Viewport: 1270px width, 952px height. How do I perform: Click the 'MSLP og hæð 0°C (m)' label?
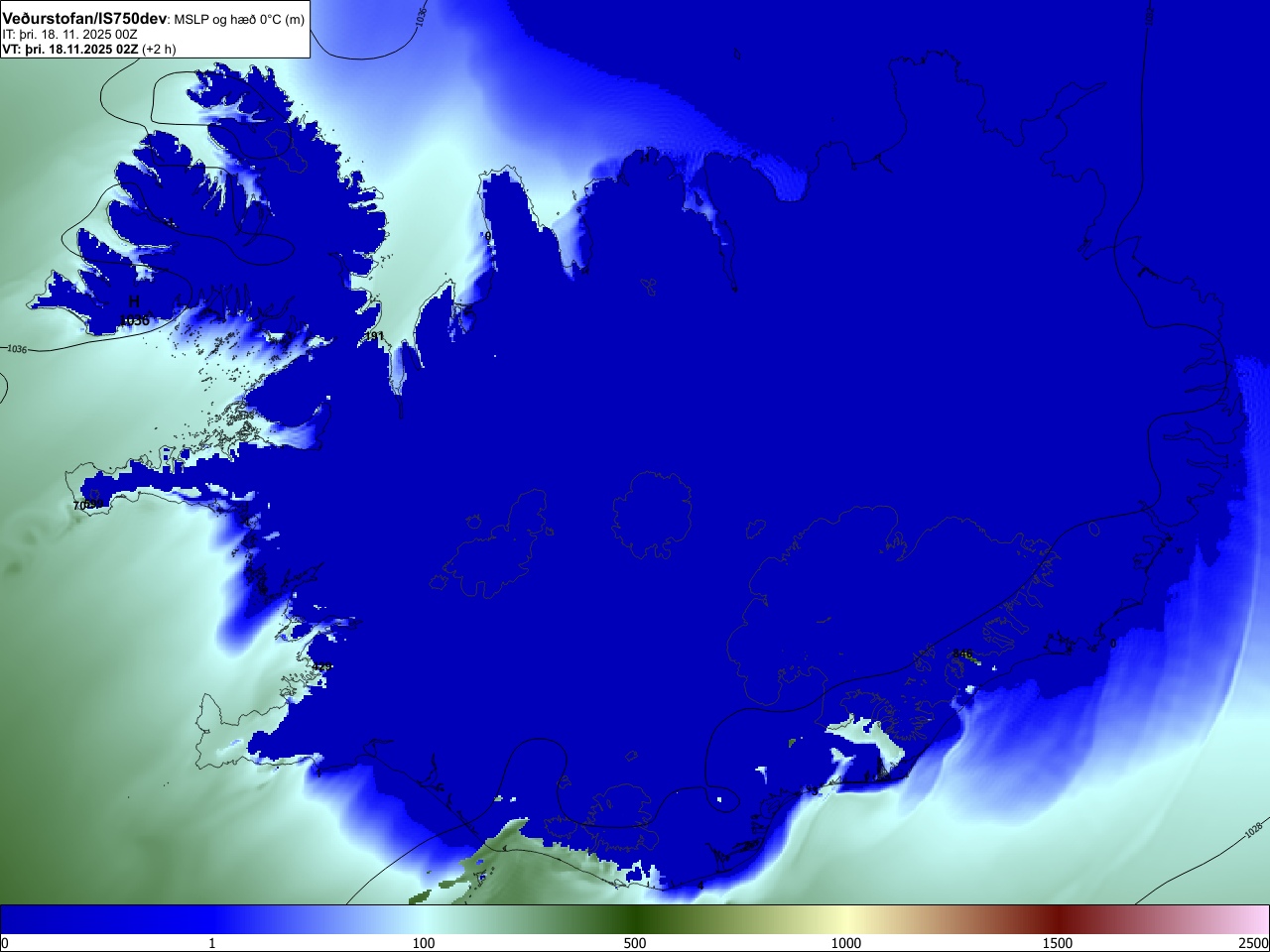pos(239,20)
